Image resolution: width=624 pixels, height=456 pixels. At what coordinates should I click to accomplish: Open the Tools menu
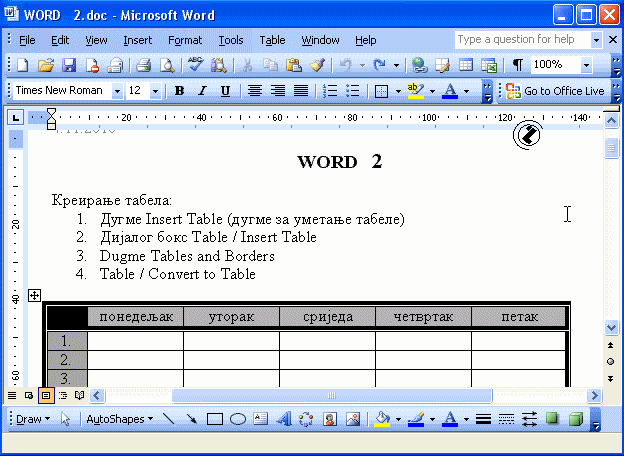(x=231, y=40)
